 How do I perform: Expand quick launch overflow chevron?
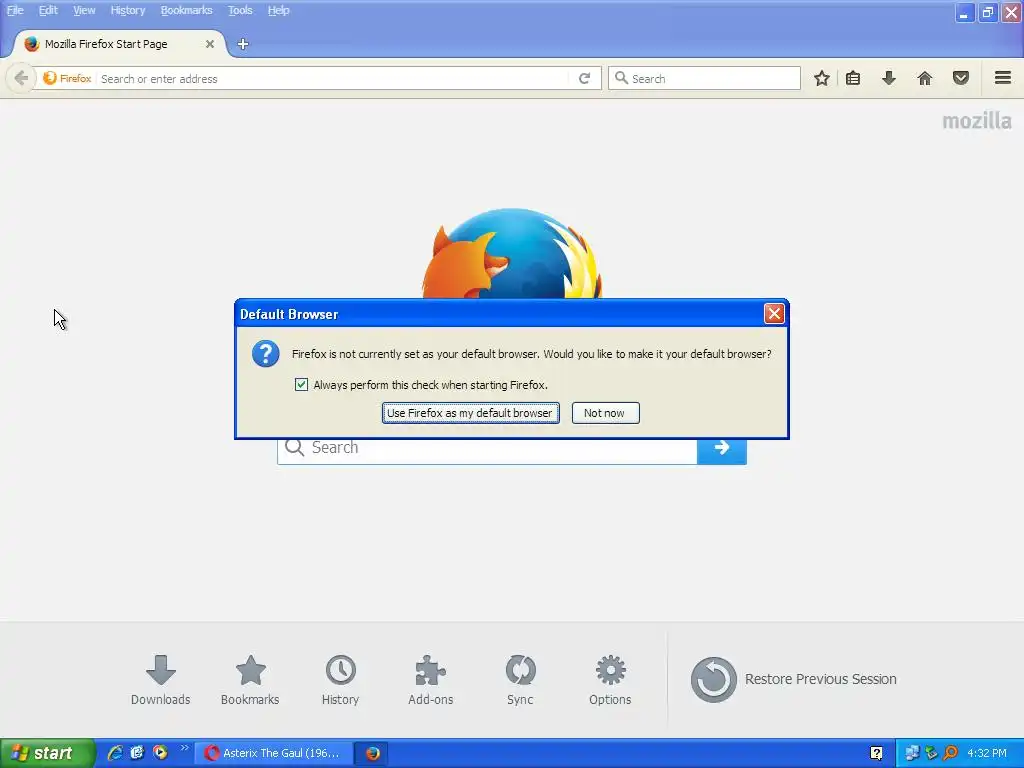click(x=184, y=748)
